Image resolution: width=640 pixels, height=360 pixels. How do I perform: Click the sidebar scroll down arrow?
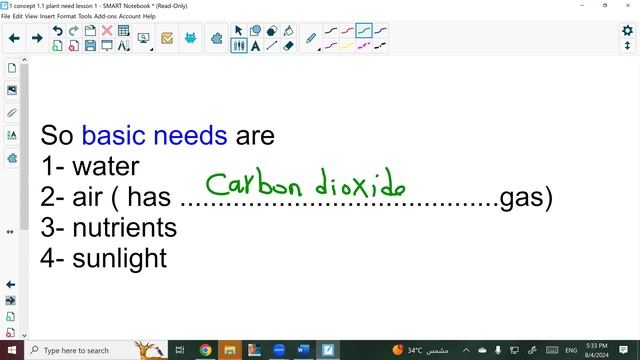[24, 336]
